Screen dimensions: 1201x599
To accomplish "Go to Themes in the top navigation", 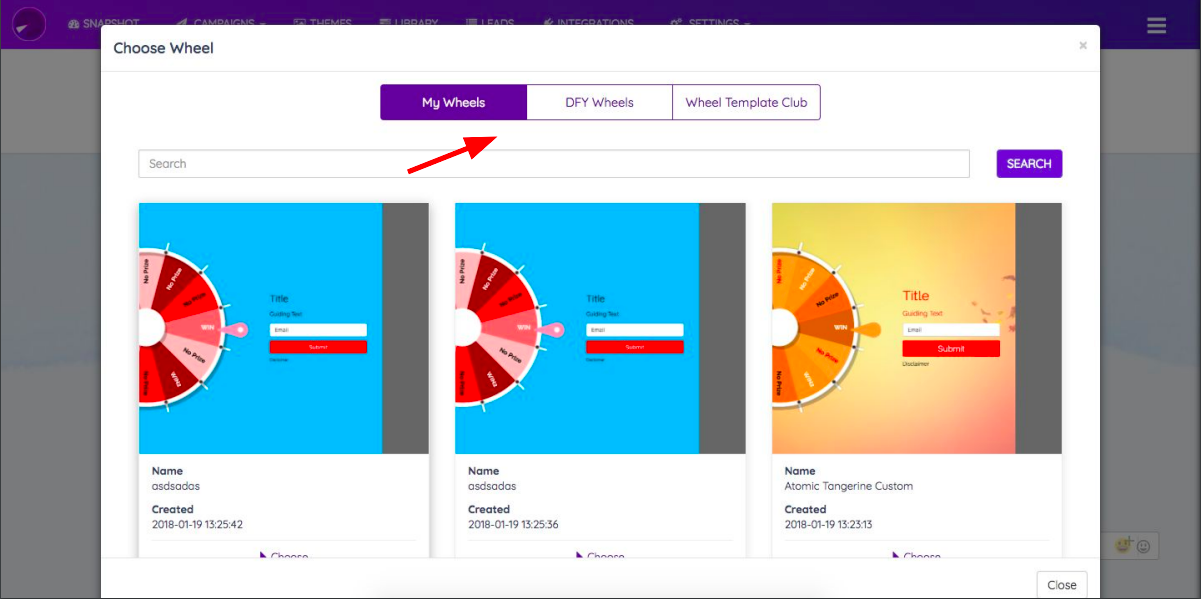I will tap(323, 23).
